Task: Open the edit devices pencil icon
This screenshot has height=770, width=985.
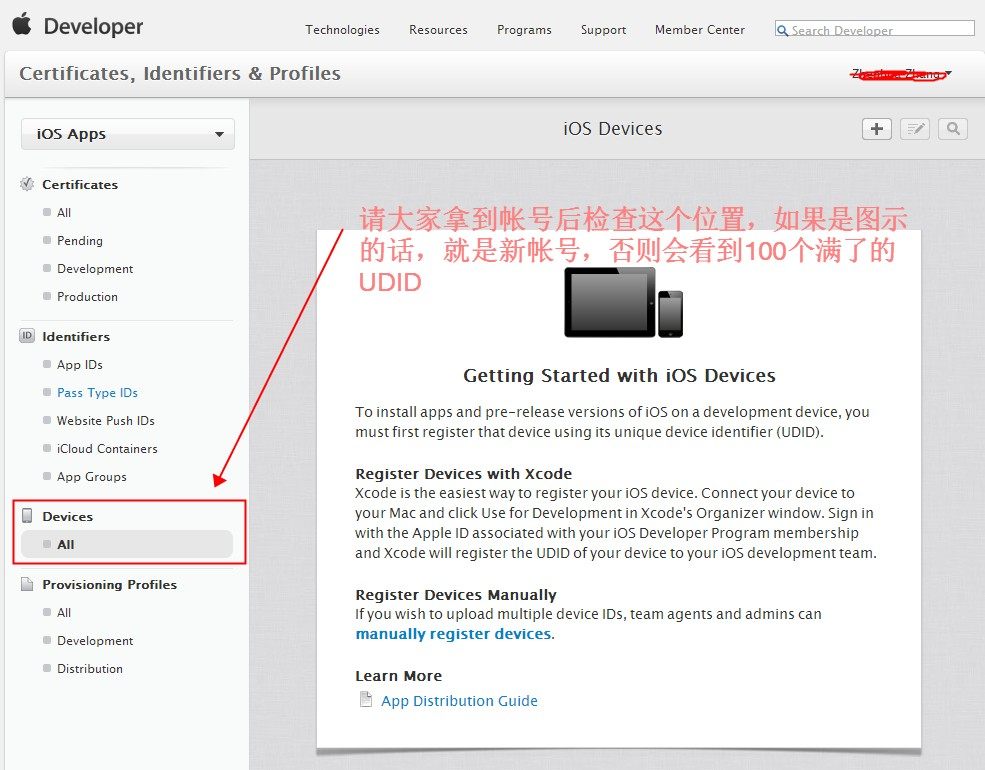Action: pos(915,129)
